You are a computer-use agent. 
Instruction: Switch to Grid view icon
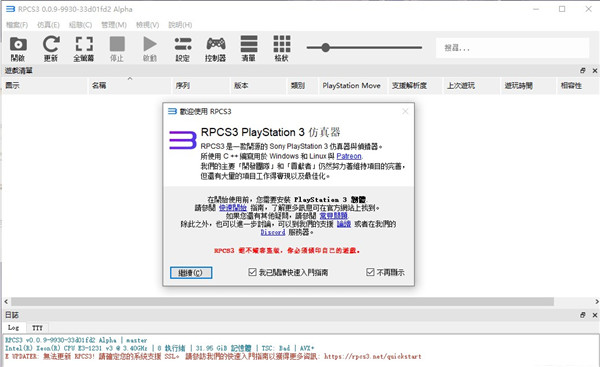point(282,44)
